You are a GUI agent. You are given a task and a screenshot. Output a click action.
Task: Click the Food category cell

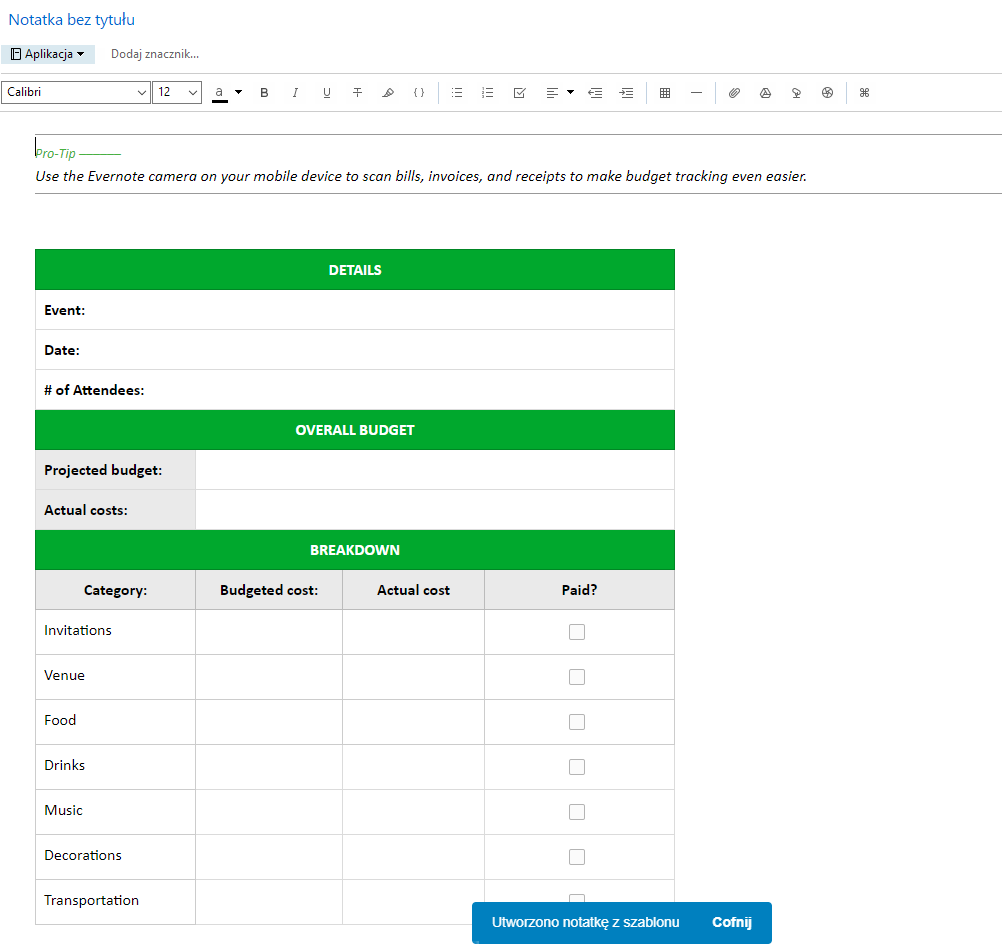tap(115, 722)
